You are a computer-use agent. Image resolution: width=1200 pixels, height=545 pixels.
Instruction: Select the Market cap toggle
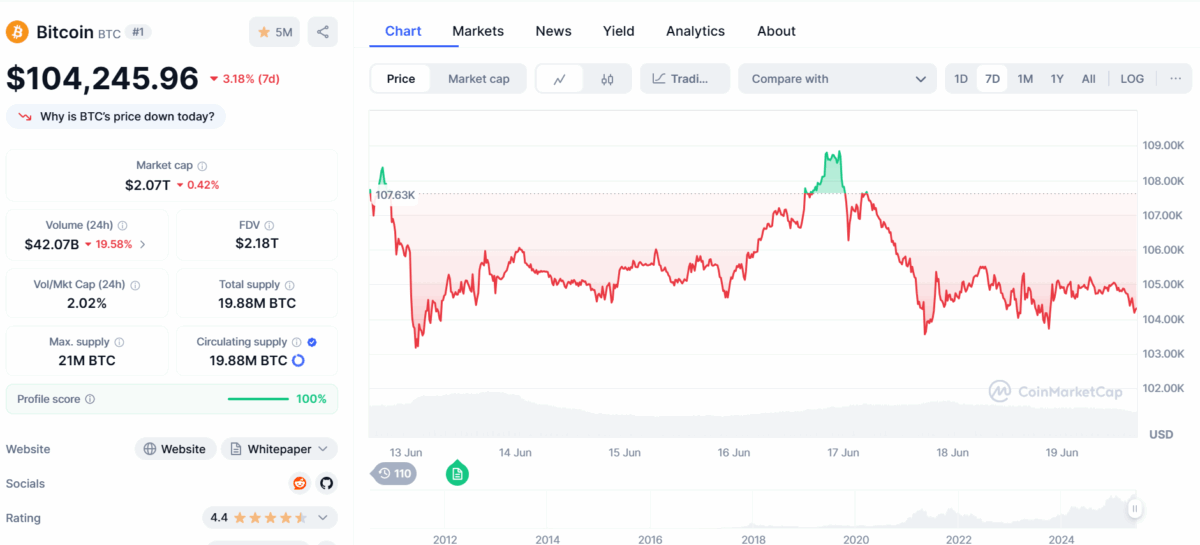(478, 79)
